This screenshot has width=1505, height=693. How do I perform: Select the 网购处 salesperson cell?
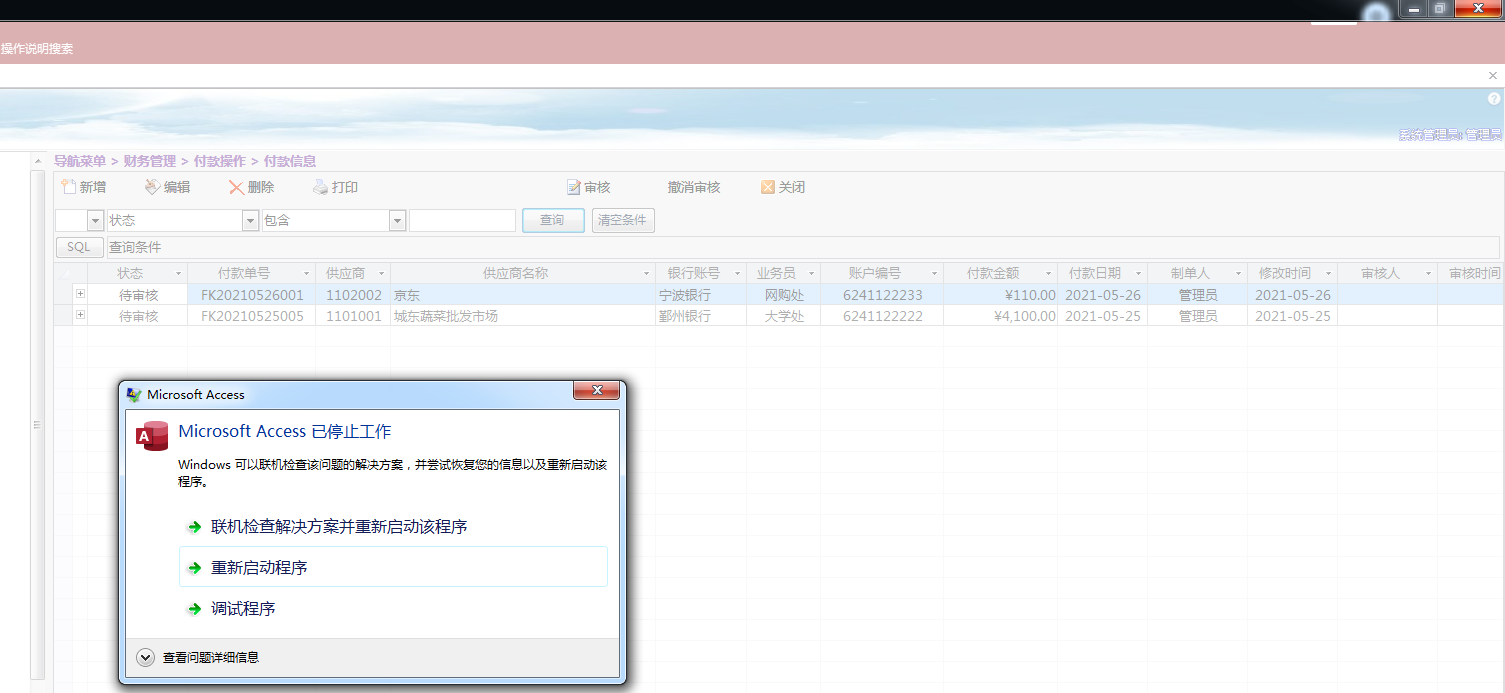[784, 295]
